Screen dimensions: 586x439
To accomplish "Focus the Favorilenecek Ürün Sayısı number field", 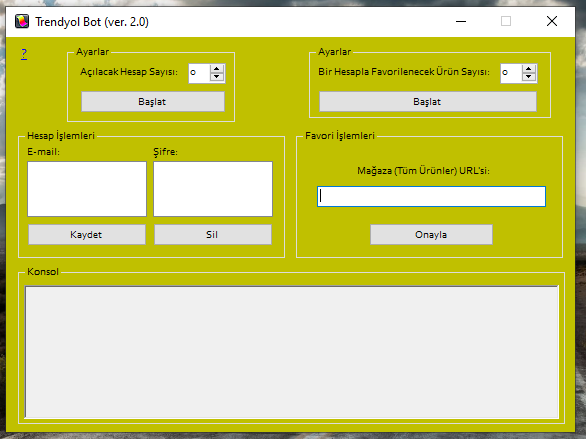I will (x=511, y=73).
